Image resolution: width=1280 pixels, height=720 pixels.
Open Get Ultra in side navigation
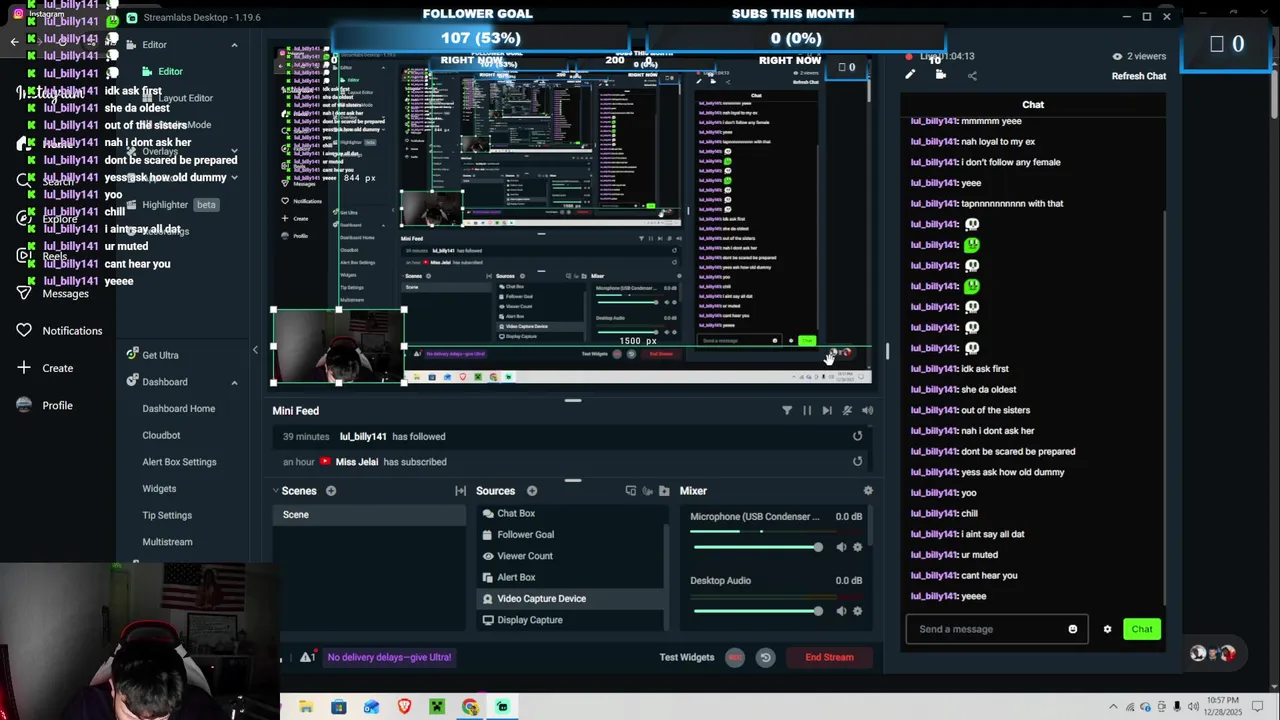tap(160, 355)
